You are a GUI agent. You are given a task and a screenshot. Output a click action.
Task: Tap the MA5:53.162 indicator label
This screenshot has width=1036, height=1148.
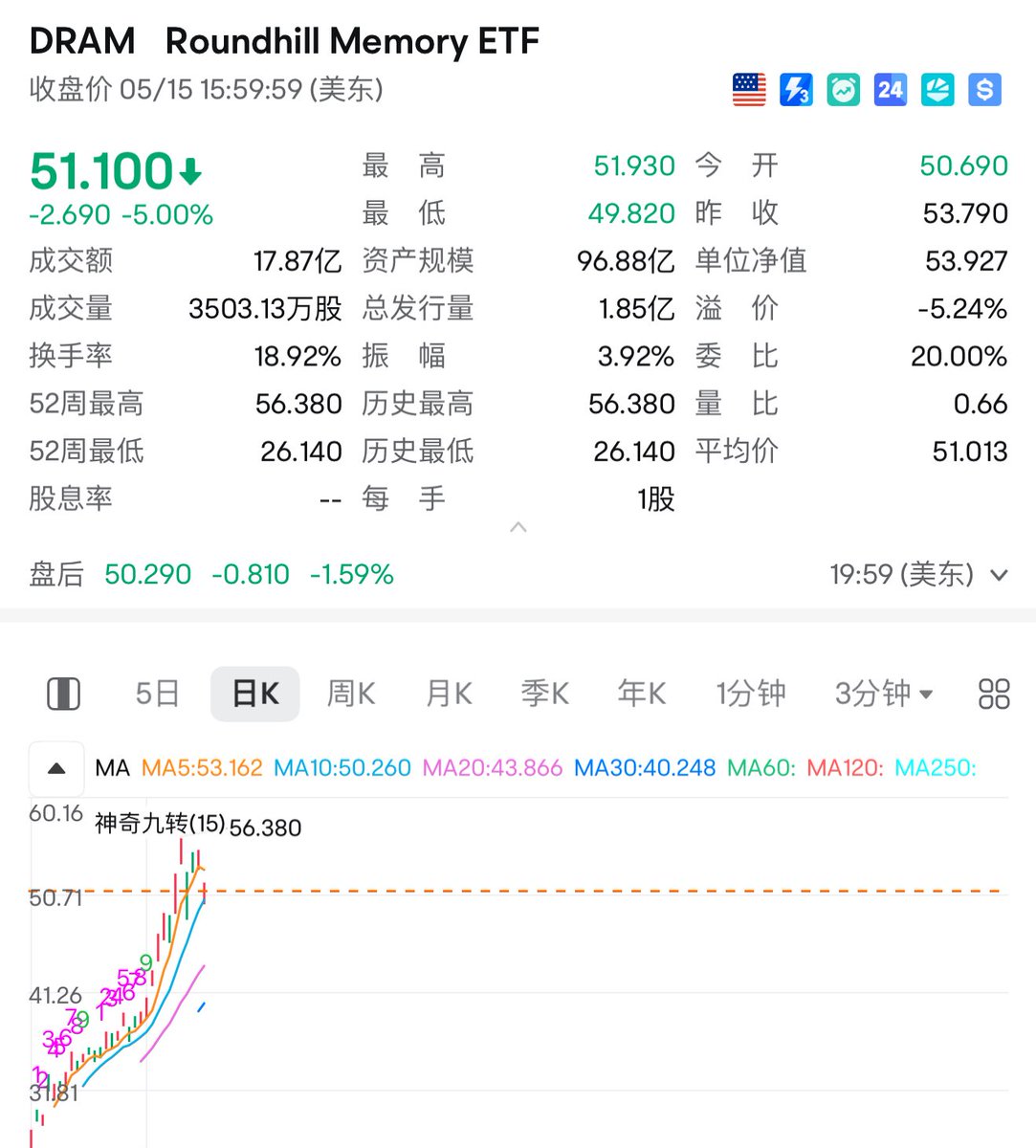[x=202, y=768]
